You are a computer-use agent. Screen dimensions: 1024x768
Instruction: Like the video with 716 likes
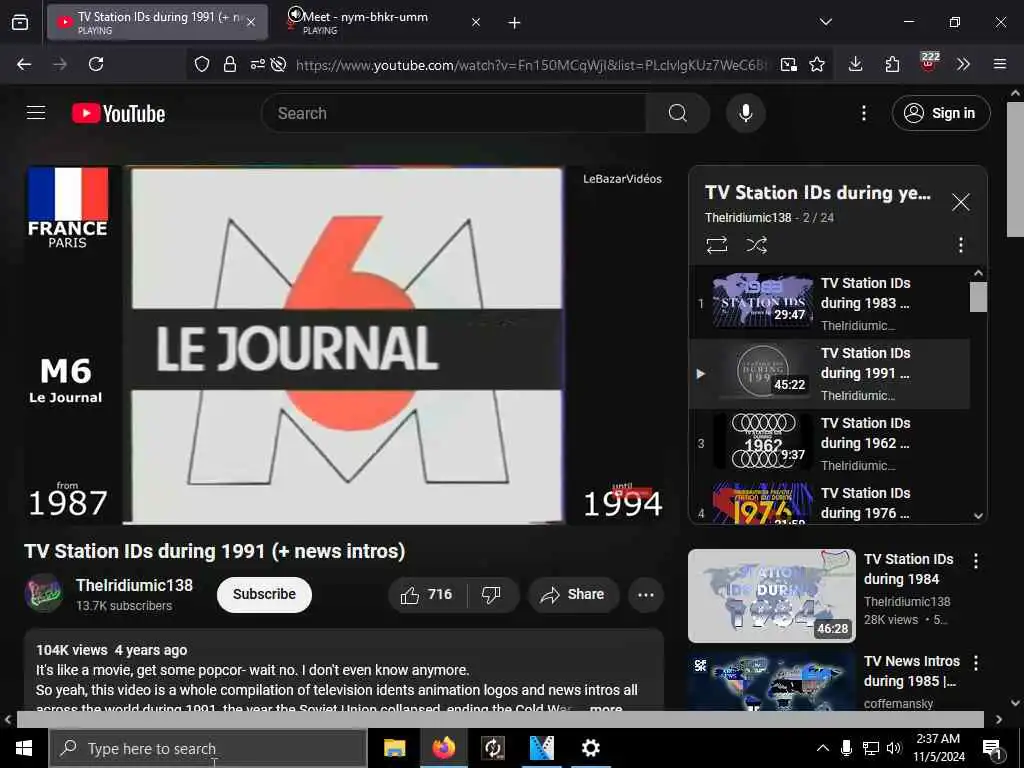click(x=427, y=594)
